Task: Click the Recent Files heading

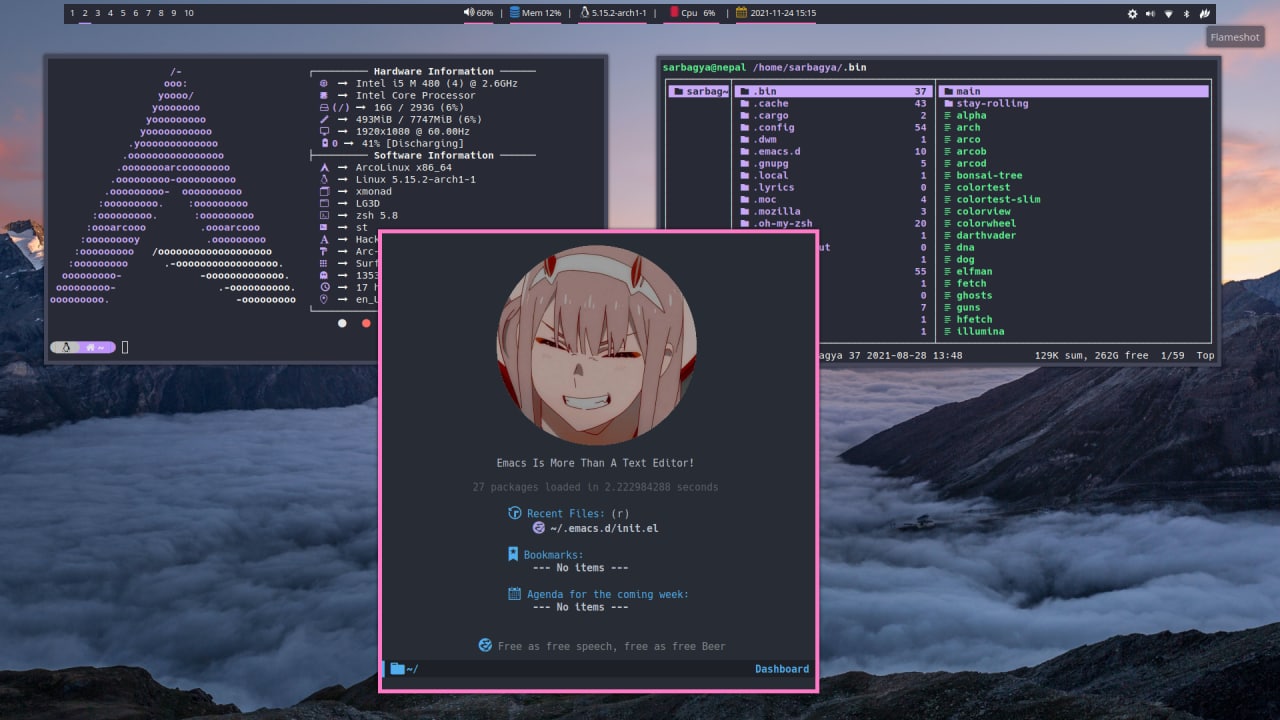Action: [566, 514]
